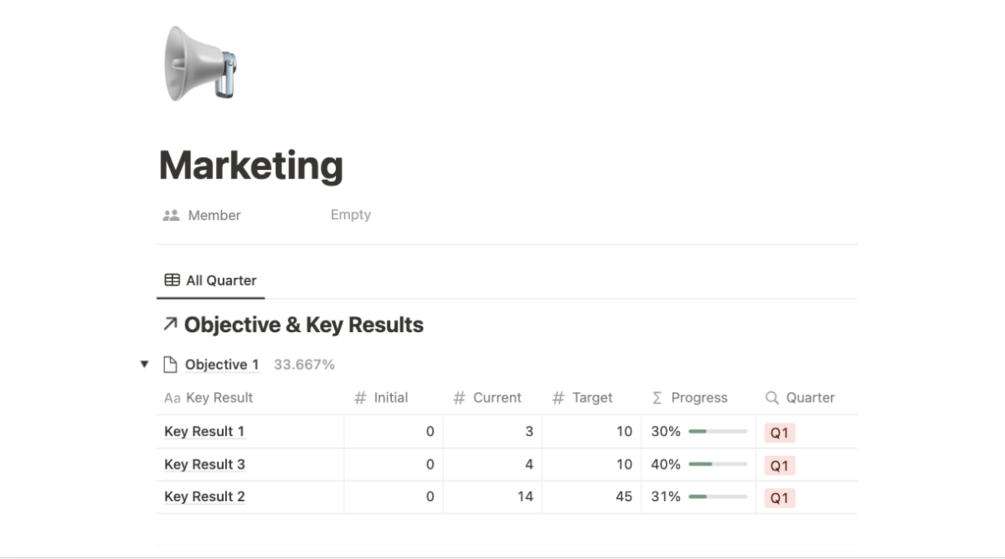This screenshot has width=1005, height=559.
Task: Click the Empty Member property field
Action: pos(351,215)
